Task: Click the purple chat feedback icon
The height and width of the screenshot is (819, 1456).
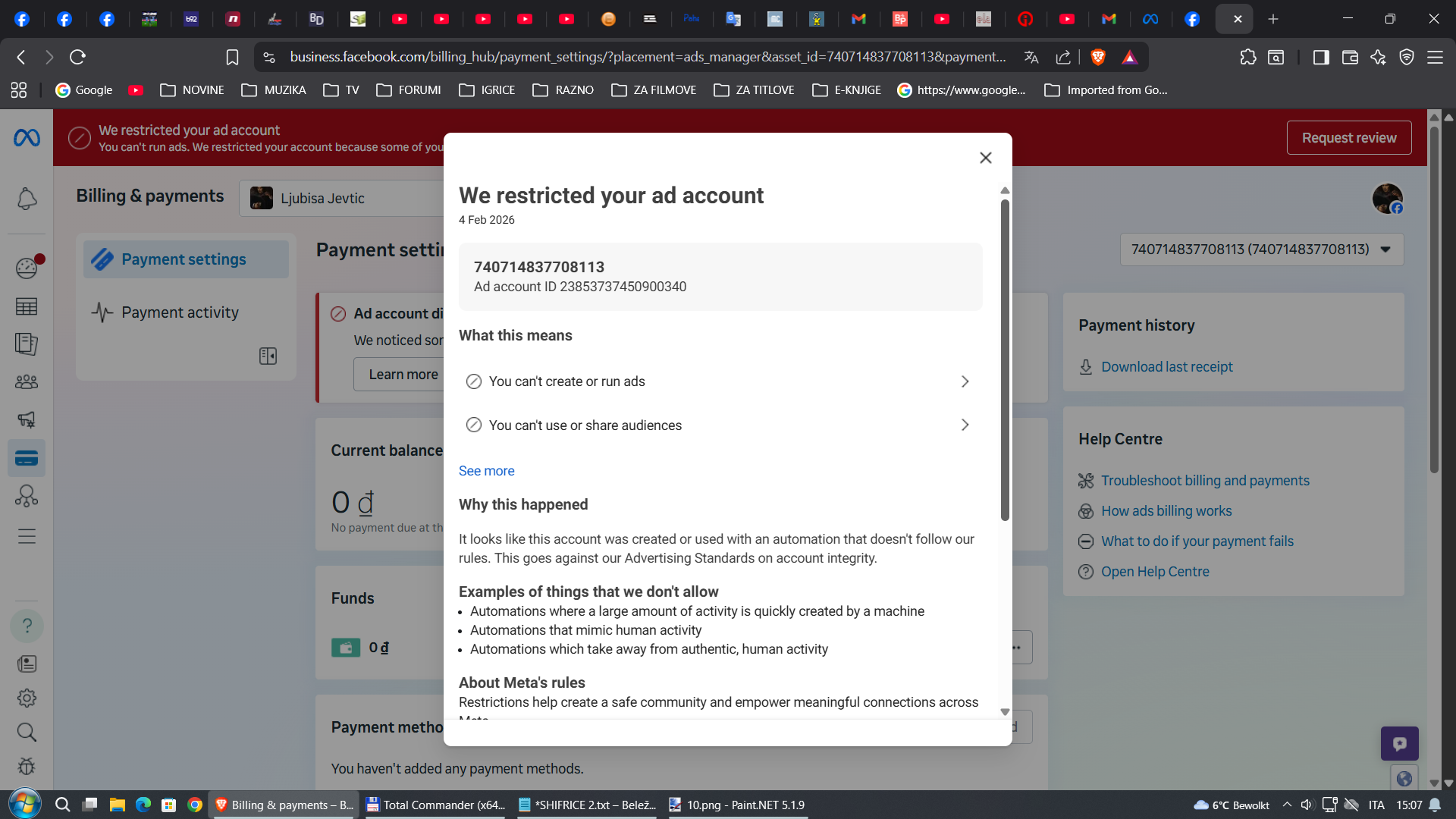Action: 1399,744
